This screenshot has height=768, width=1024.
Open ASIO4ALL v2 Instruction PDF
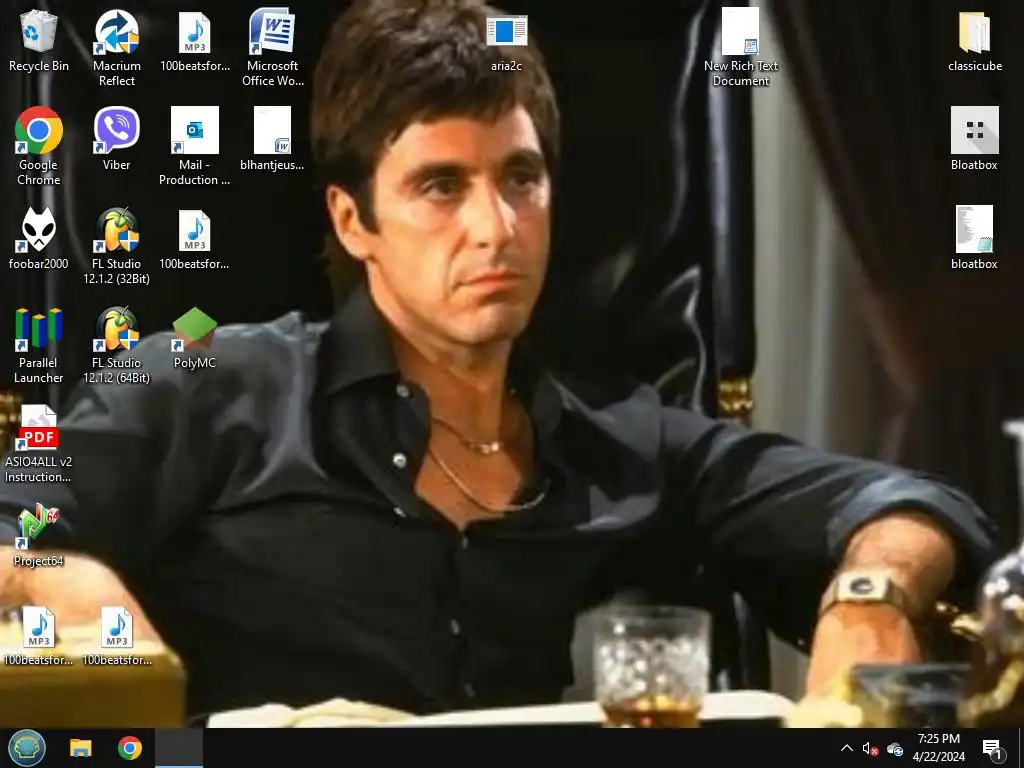(39, 444)
